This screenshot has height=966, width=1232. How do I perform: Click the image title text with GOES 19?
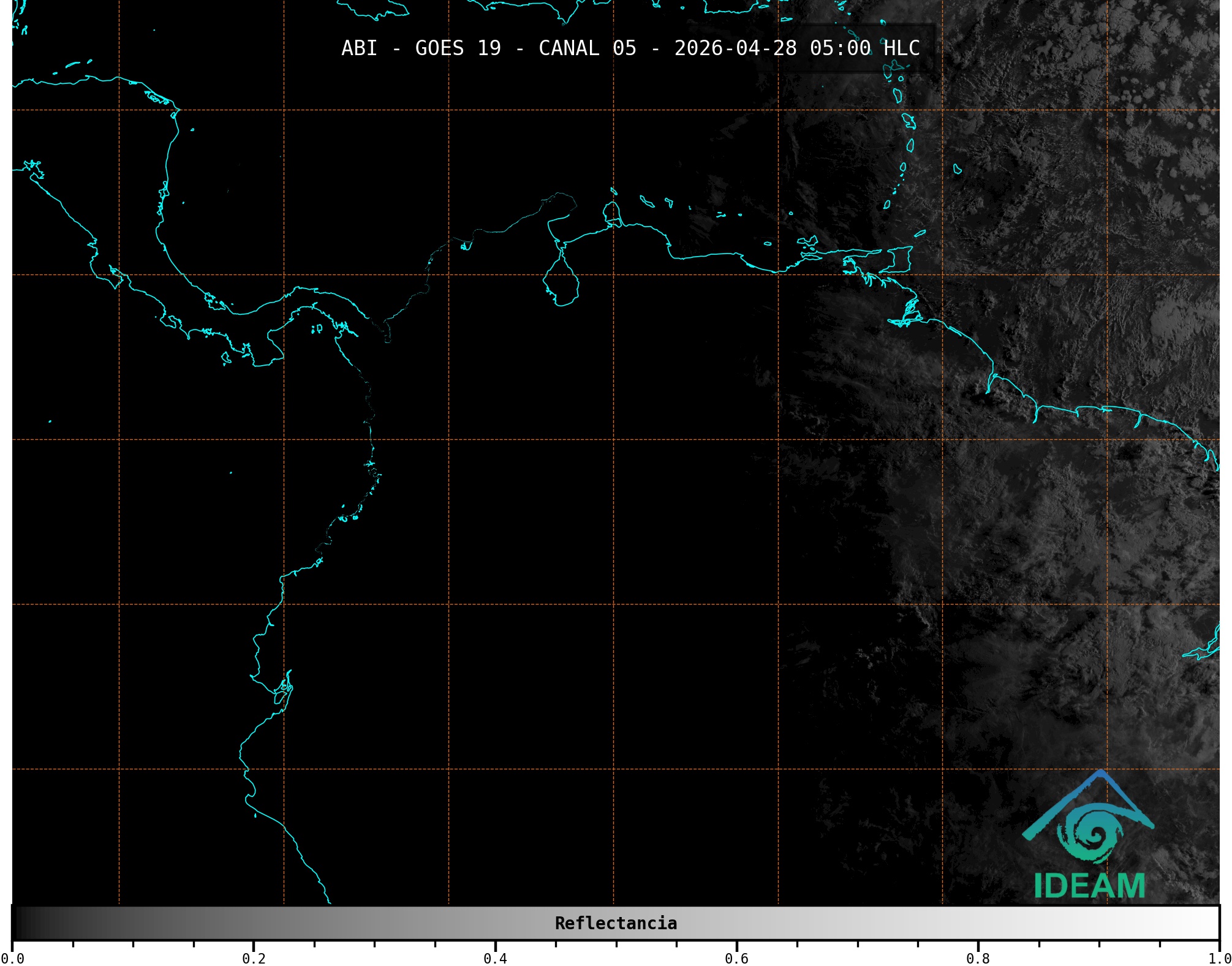pos(630,48)
